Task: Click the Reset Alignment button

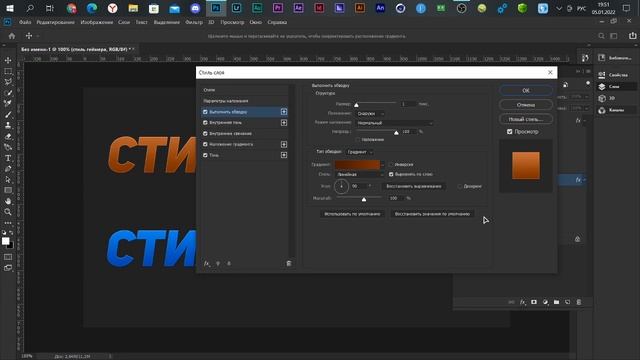Action: click(414, 186)
